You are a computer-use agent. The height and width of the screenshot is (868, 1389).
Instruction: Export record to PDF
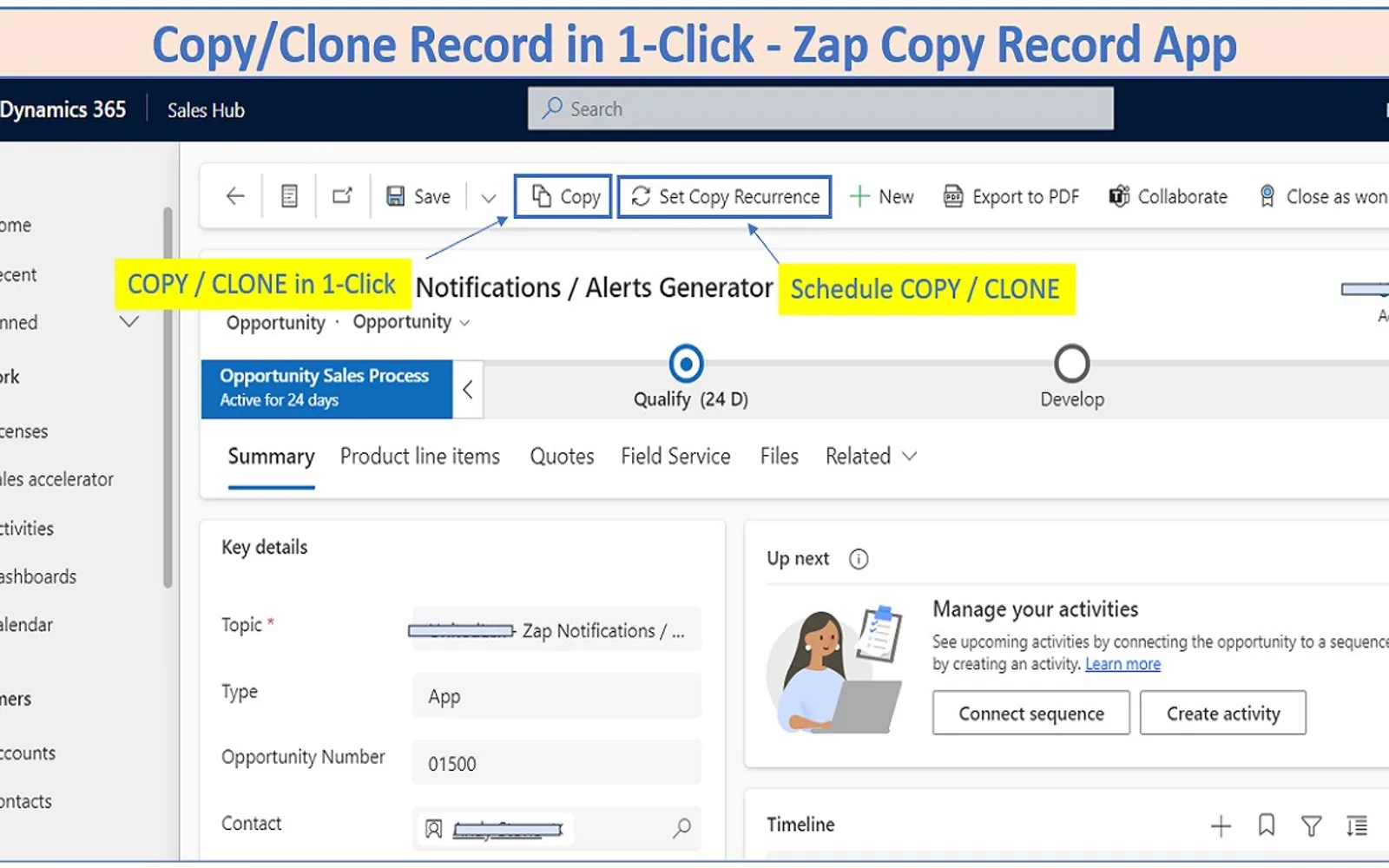[1011, 196]
